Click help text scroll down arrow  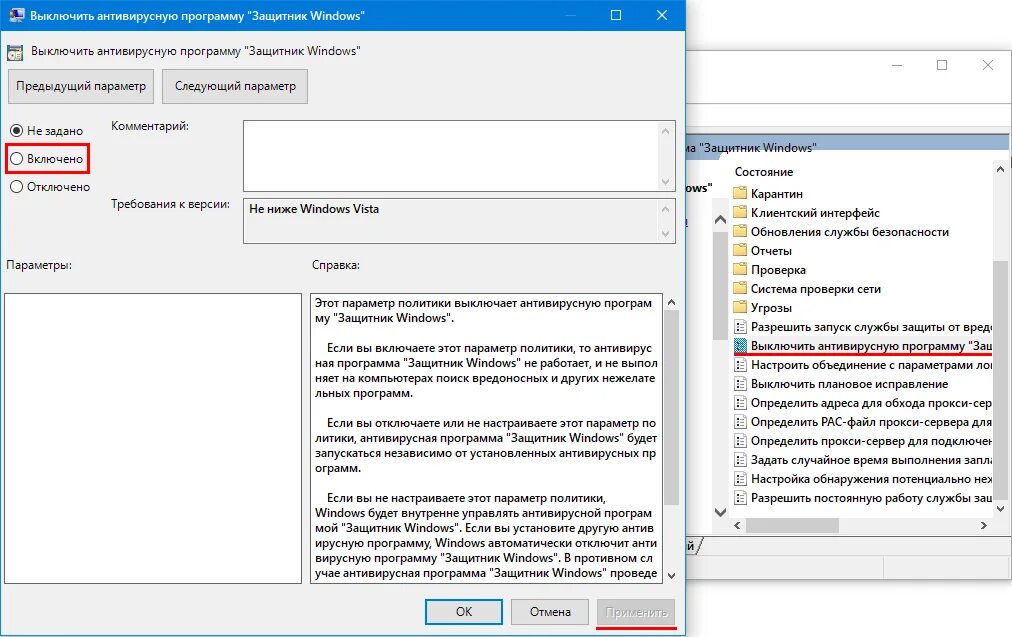pyautogui.click(x=671, y=575)
